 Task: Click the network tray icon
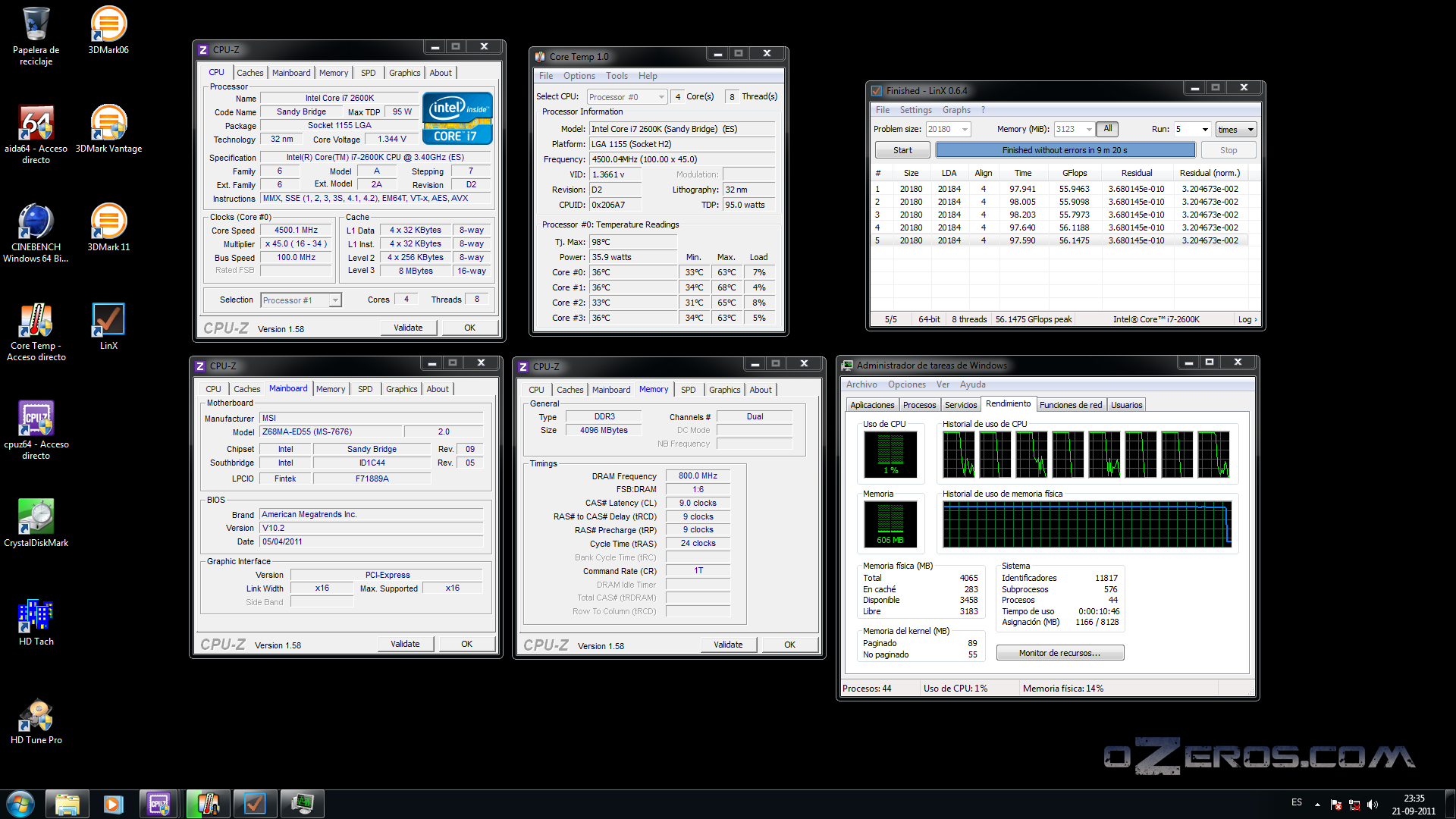[1354, 805]
